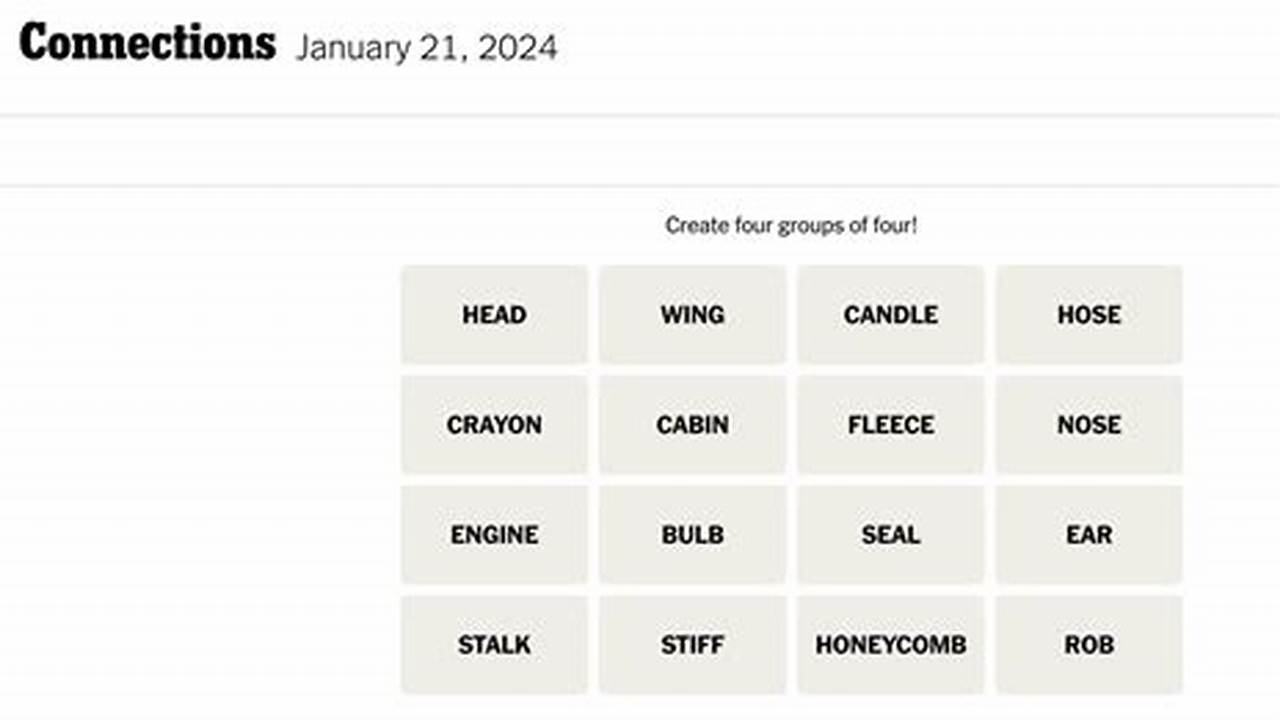Click the January 21, 2024 date text

coord(427,48)
